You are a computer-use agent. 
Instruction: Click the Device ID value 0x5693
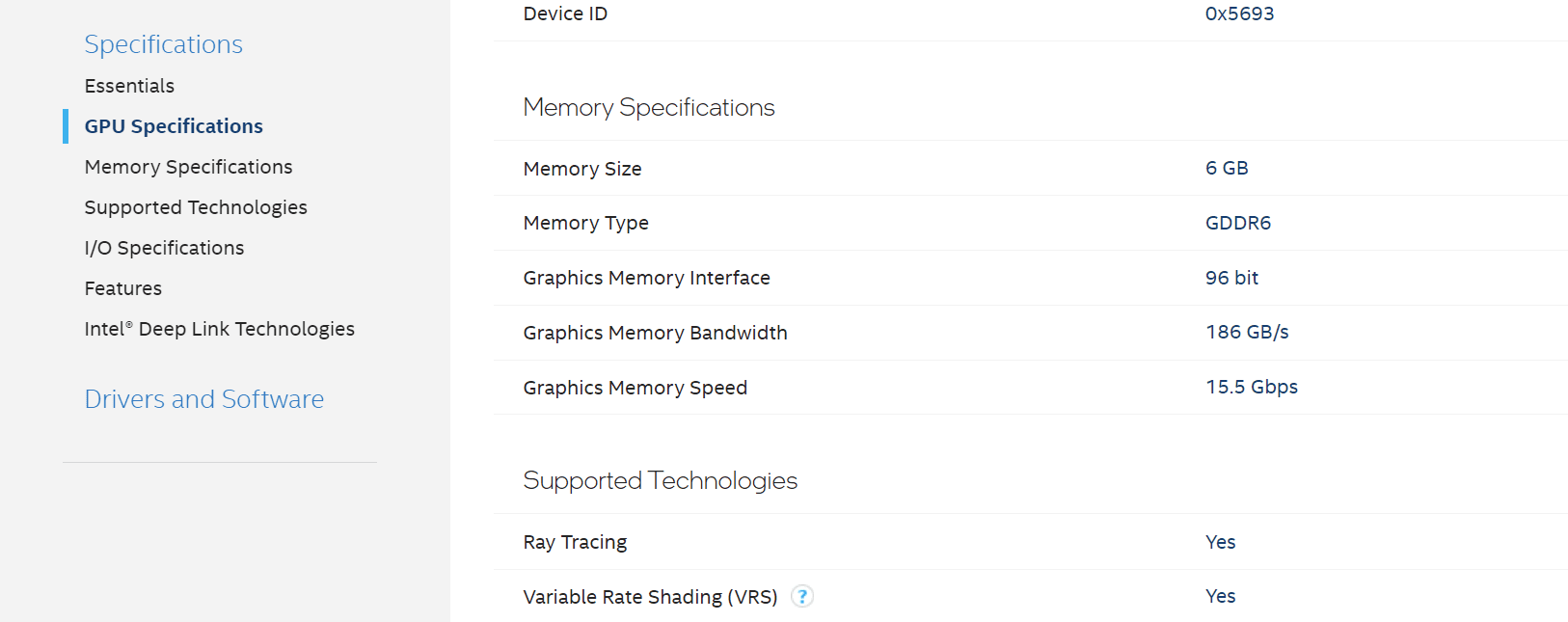click(1239, 14)
